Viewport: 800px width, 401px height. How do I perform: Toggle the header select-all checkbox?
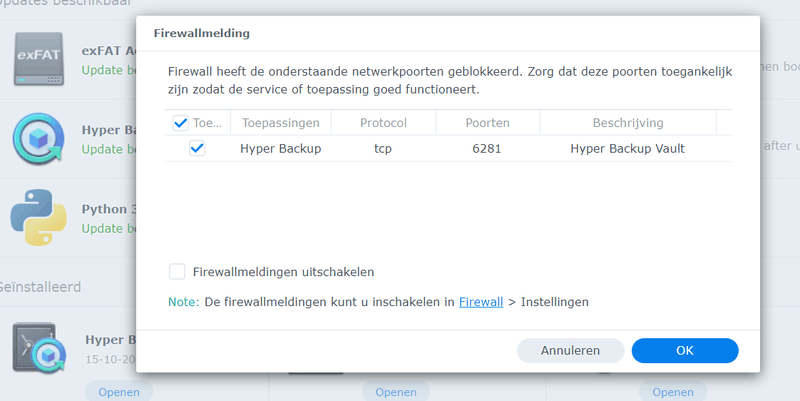tap(181, 123)
